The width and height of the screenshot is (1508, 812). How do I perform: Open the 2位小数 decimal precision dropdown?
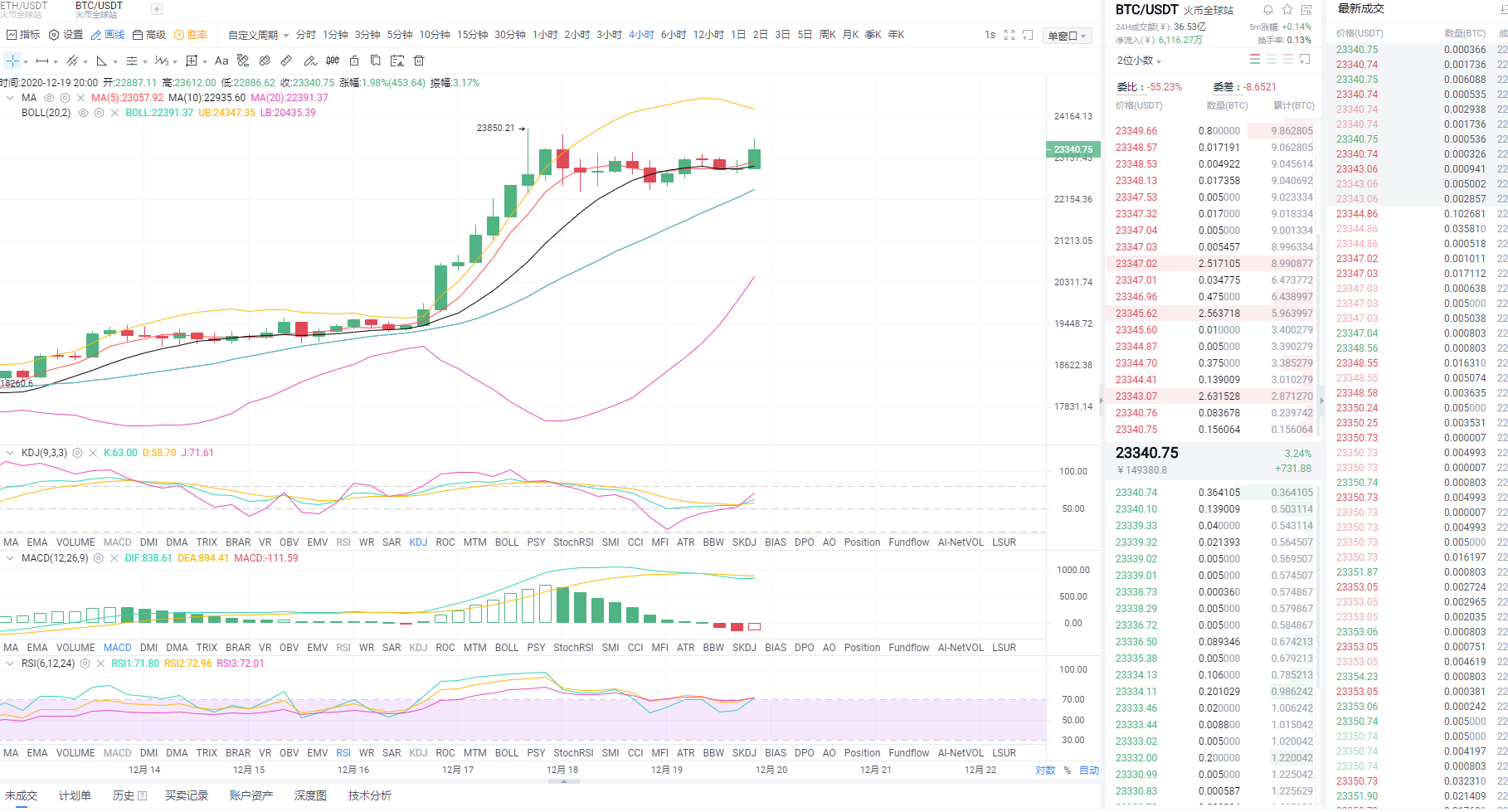point(1139,61)
